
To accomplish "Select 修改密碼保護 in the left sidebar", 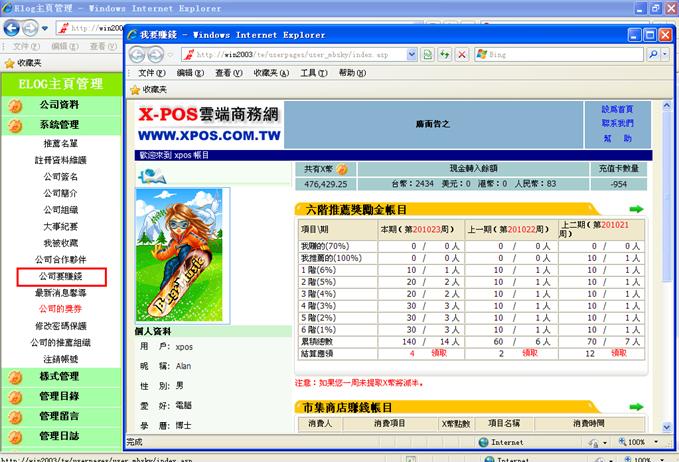I will tap(60, 326).
